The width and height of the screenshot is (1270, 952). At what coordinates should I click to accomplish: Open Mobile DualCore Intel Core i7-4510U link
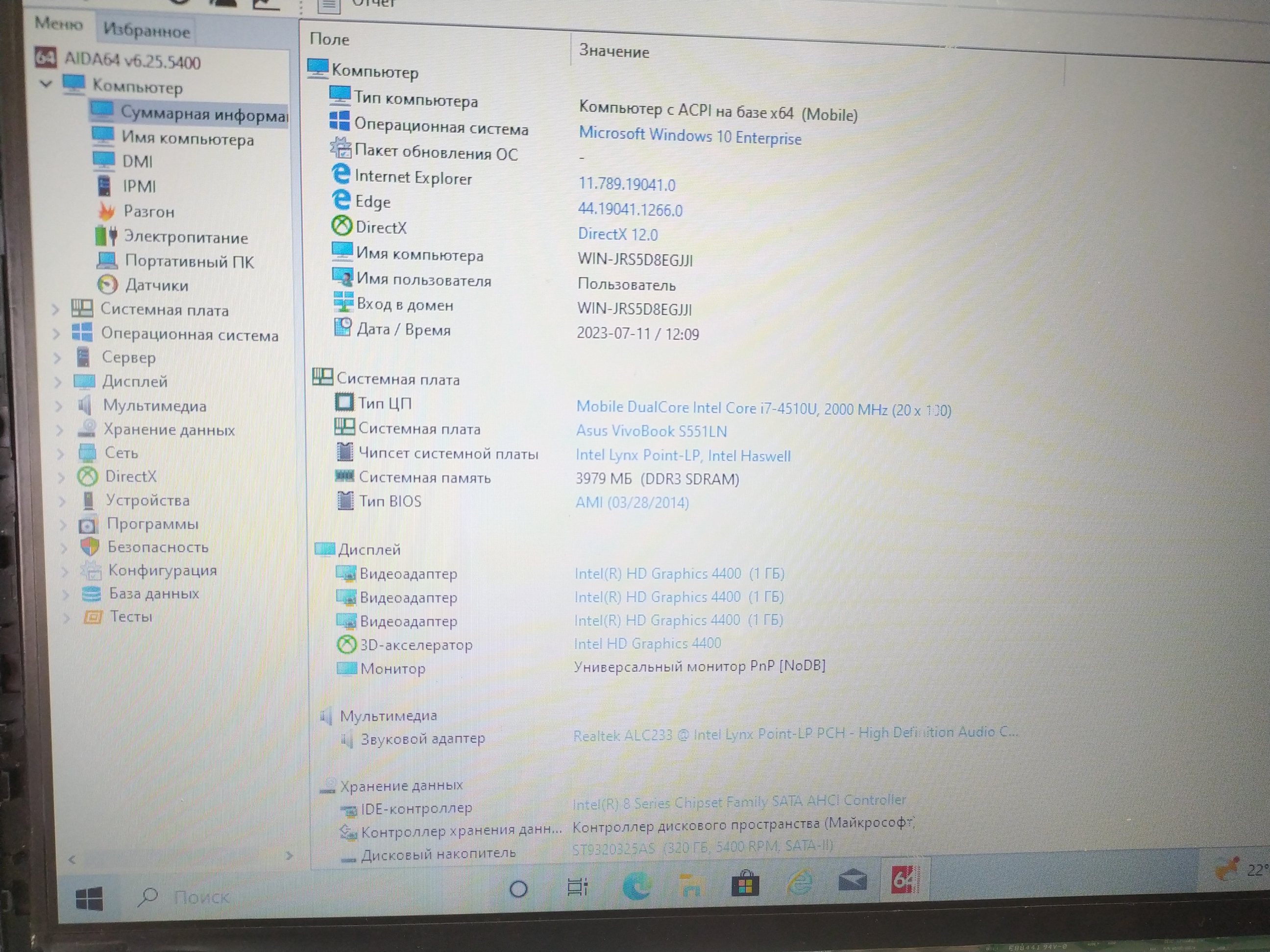click(x=763, y=408)
